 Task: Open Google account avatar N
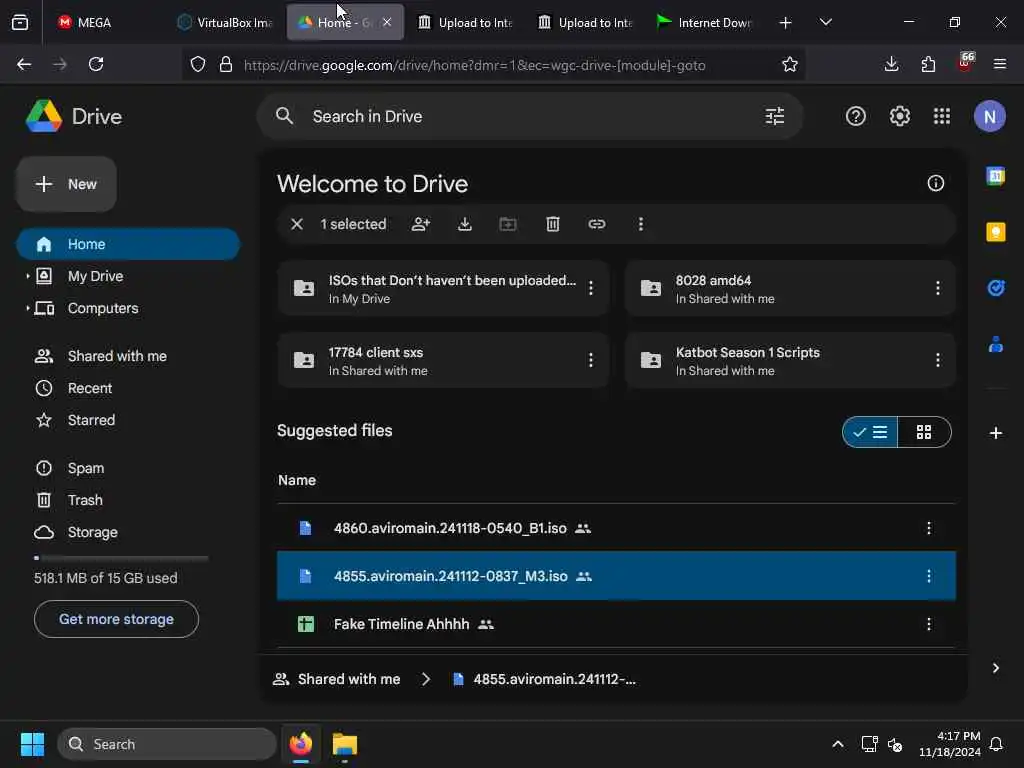[989, 116]
